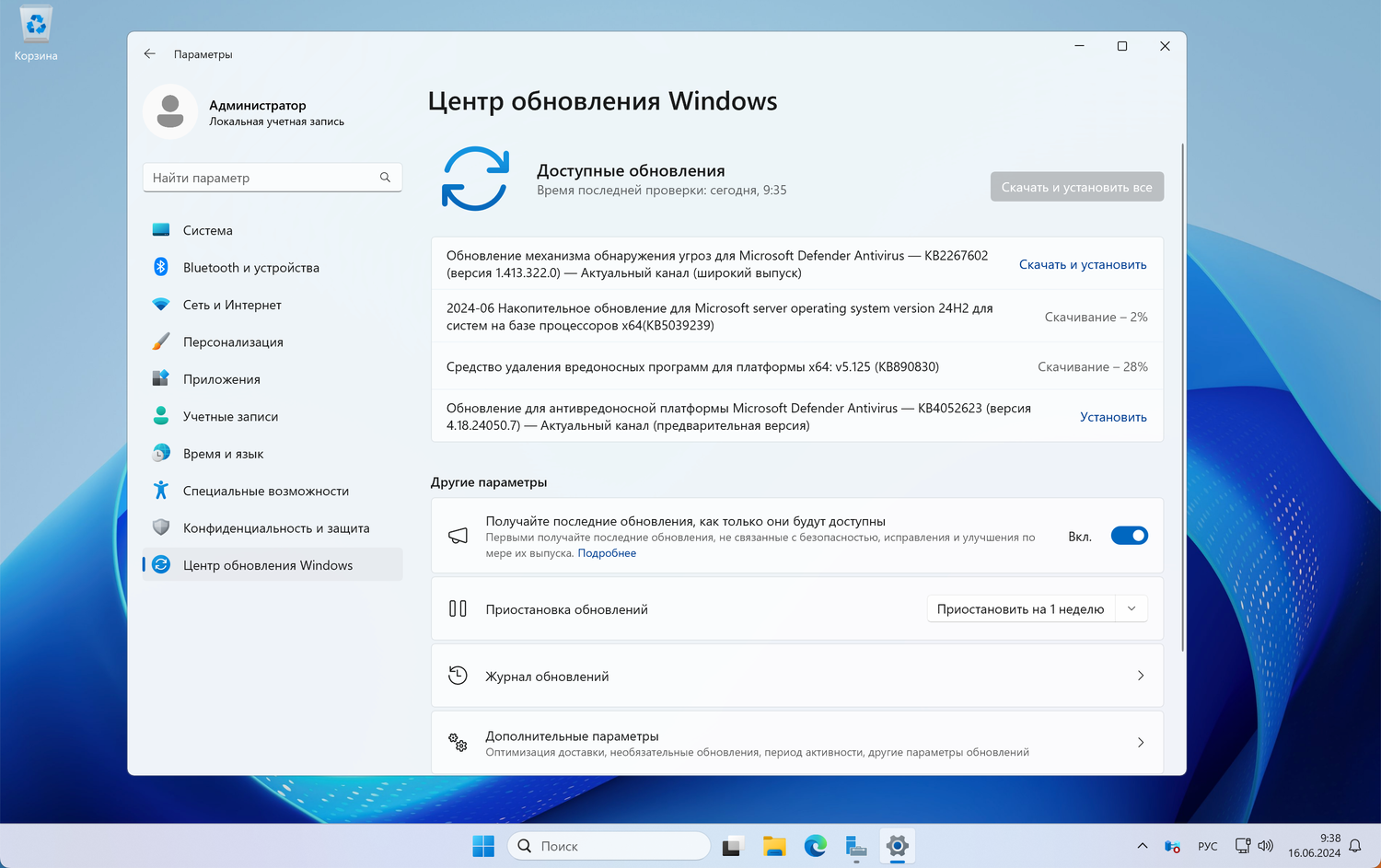Open the Учетные записи settings category
1381x868 pixels.
[273, 416]
